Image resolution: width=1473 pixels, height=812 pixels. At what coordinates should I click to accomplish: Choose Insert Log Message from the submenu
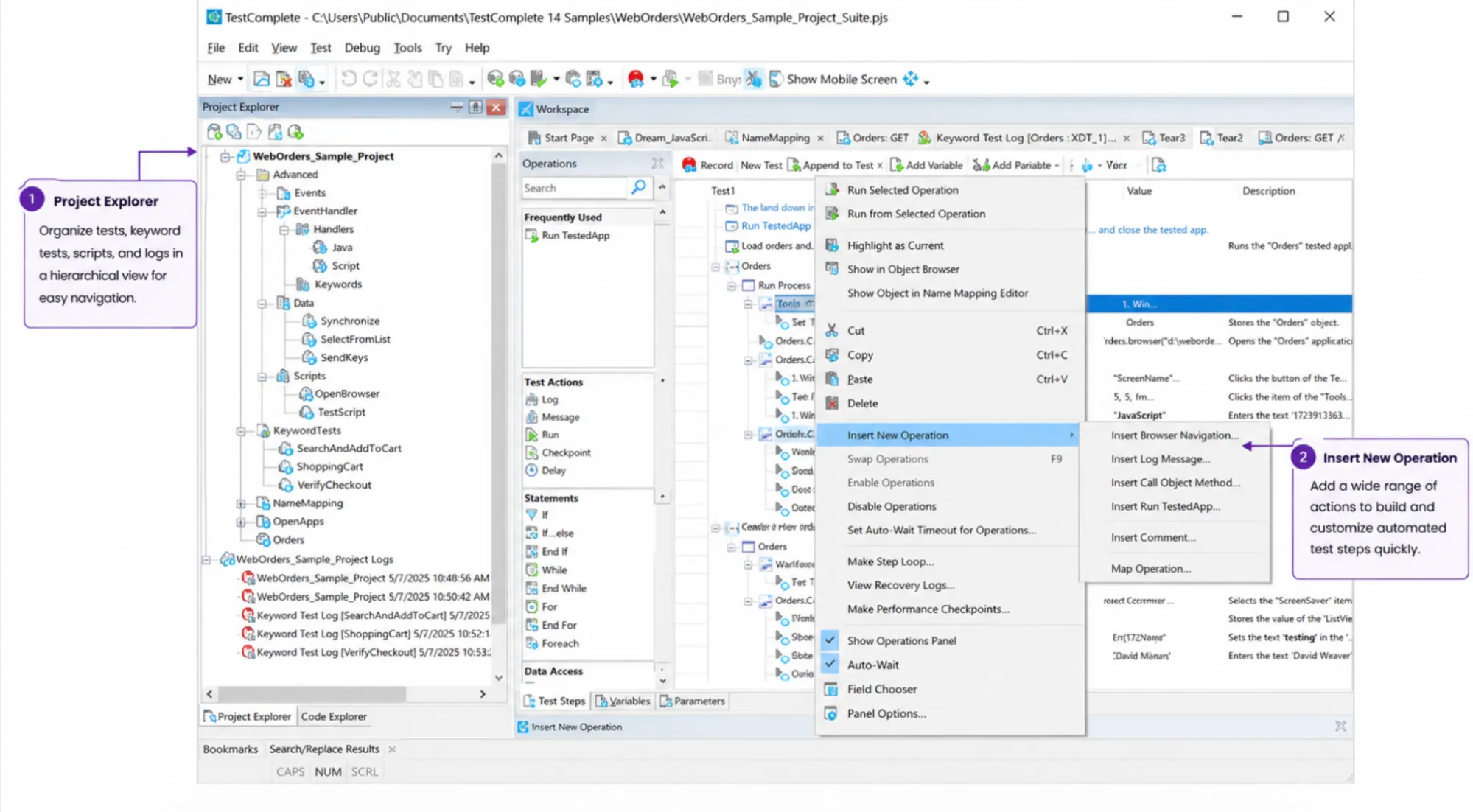(1175, 459)
